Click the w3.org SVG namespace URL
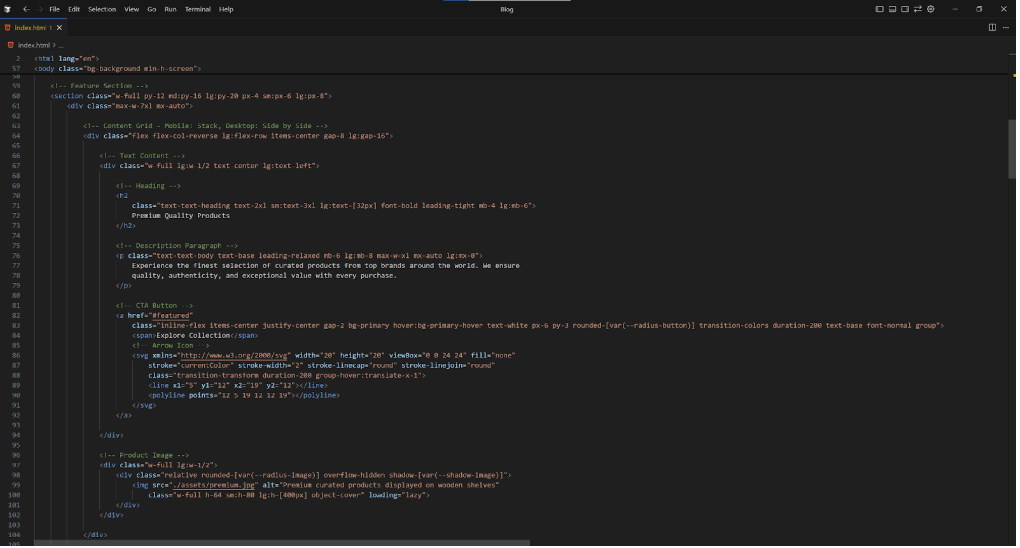The width and height of the screenshot is (1020, 548). tap(234, 355)
